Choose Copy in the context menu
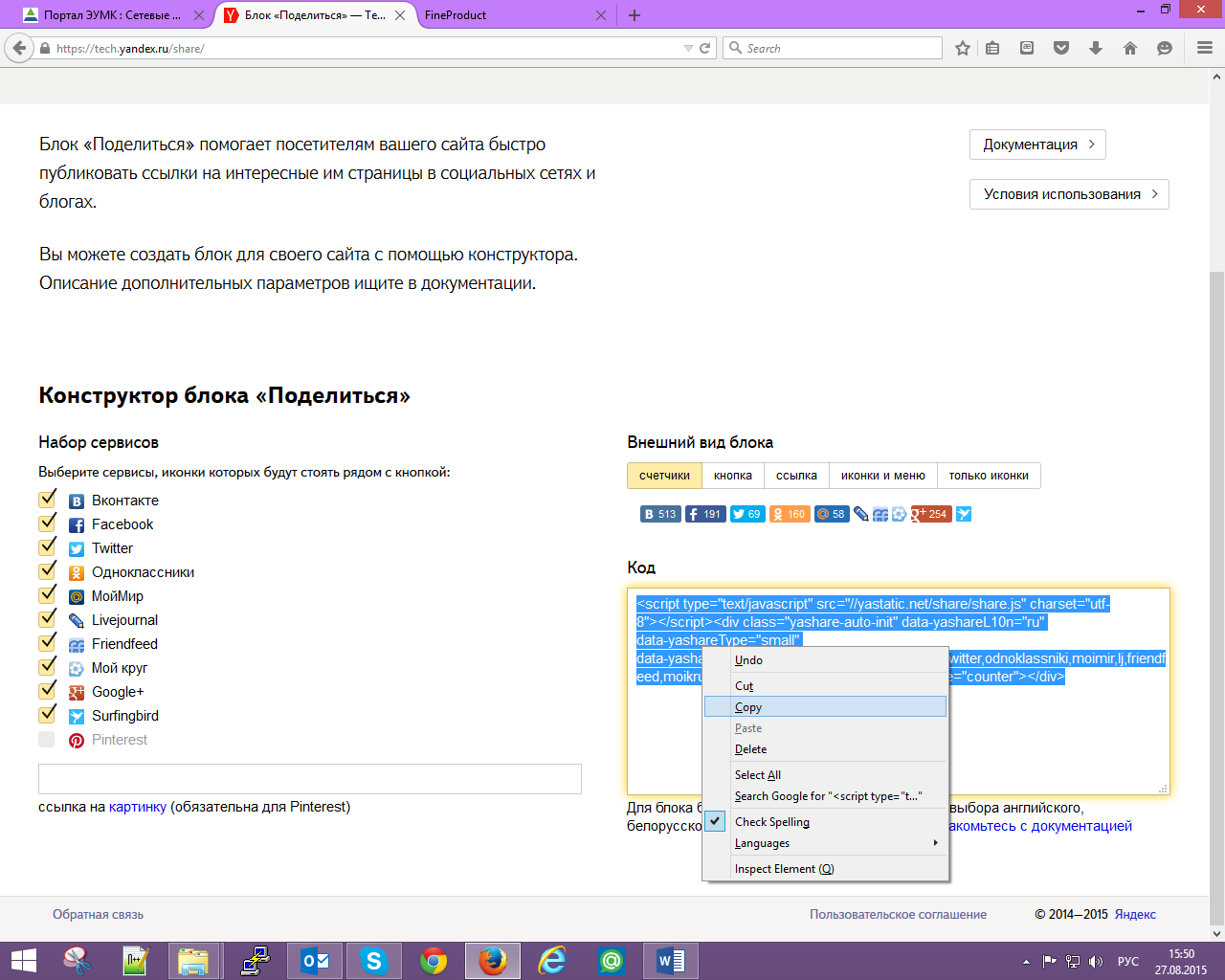This screenshot has width=1225, height=980. pos(825,707)
